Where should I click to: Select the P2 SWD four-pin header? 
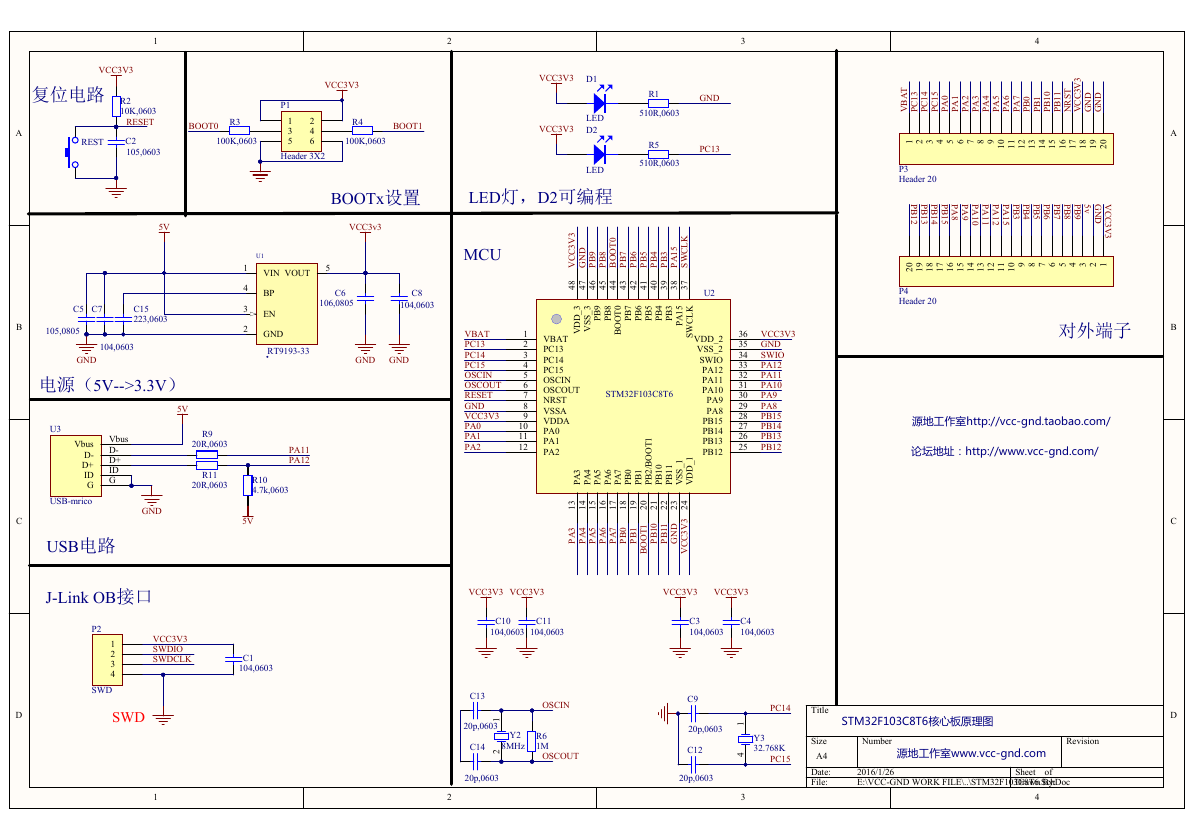[107, 659]
